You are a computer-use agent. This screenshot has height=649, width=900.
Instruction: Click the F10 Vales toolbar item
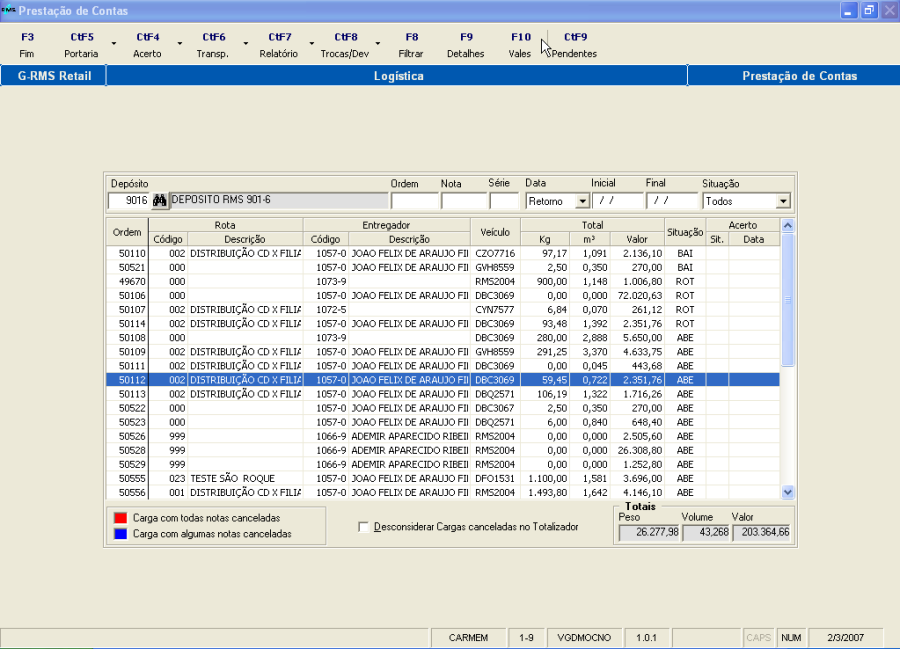click(520, 45)
